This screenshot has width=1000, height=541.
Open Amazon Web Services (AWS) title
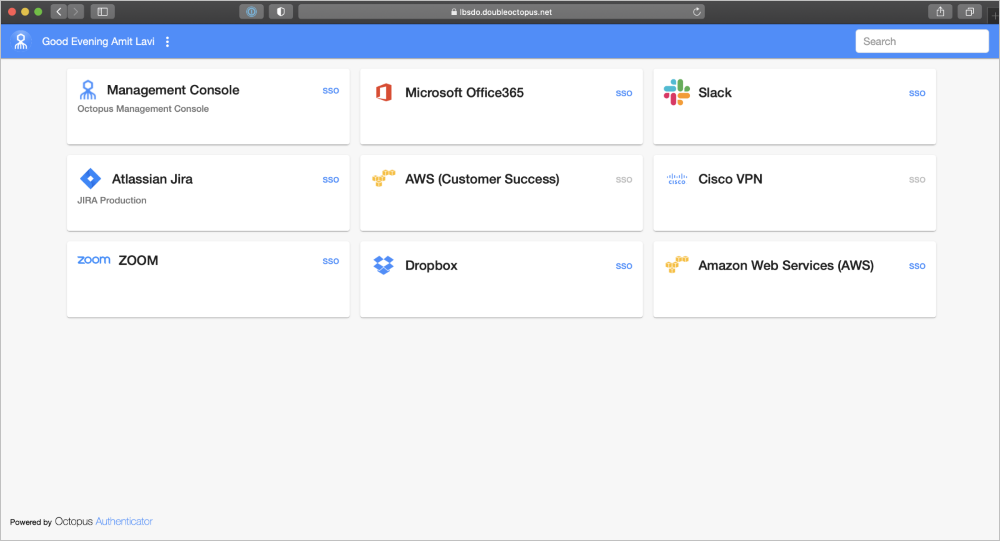786,265
